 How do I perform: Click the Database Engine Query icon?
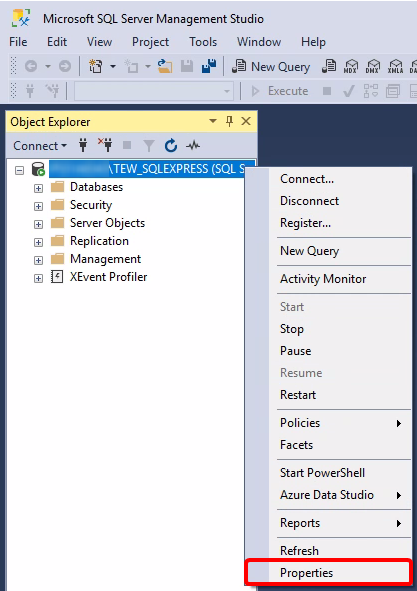click(x=329, y=66)
